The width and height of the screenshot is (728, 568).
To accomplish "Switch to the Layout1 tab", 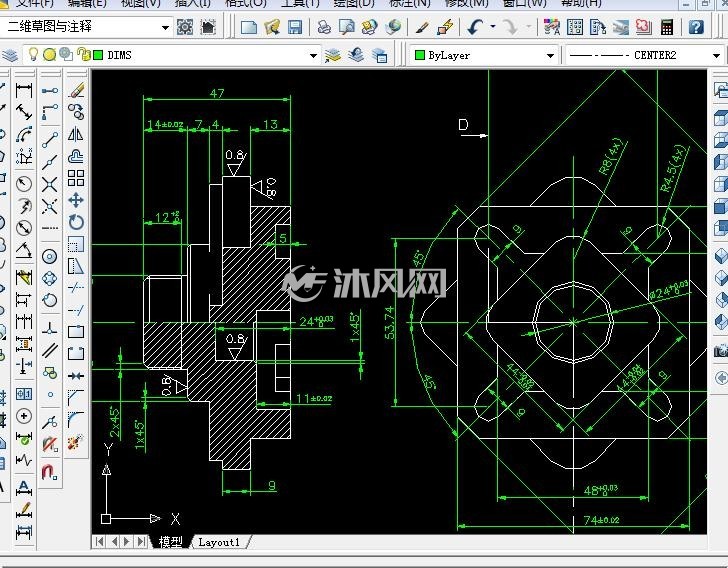I will (x=219, y=542).
